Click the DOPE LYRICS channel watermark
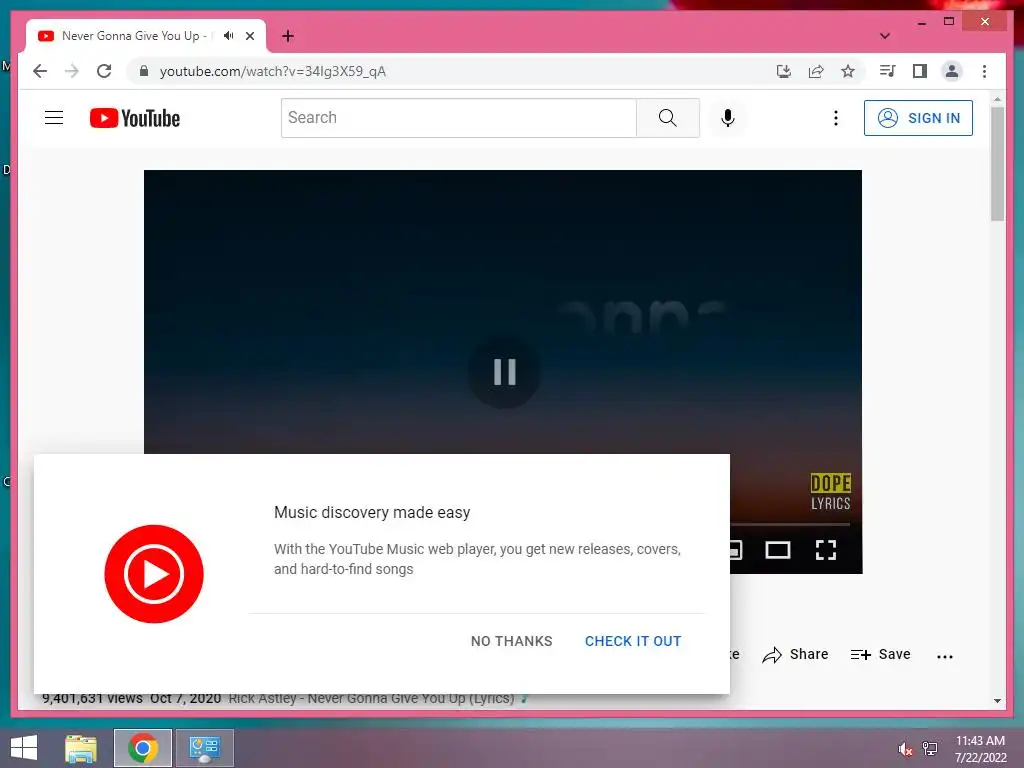Viewport: 1024px width, 768px height. [830, 492]
